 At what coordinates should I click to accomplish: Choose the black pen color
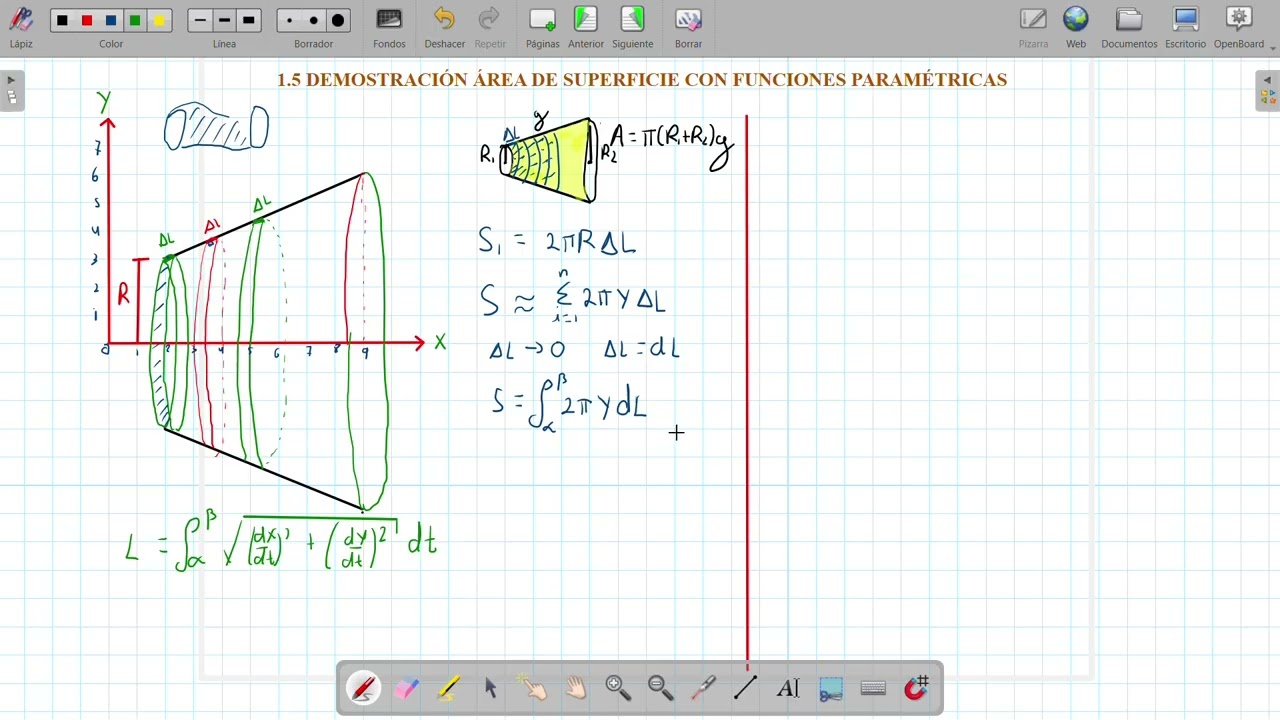(x=63, y=20)
